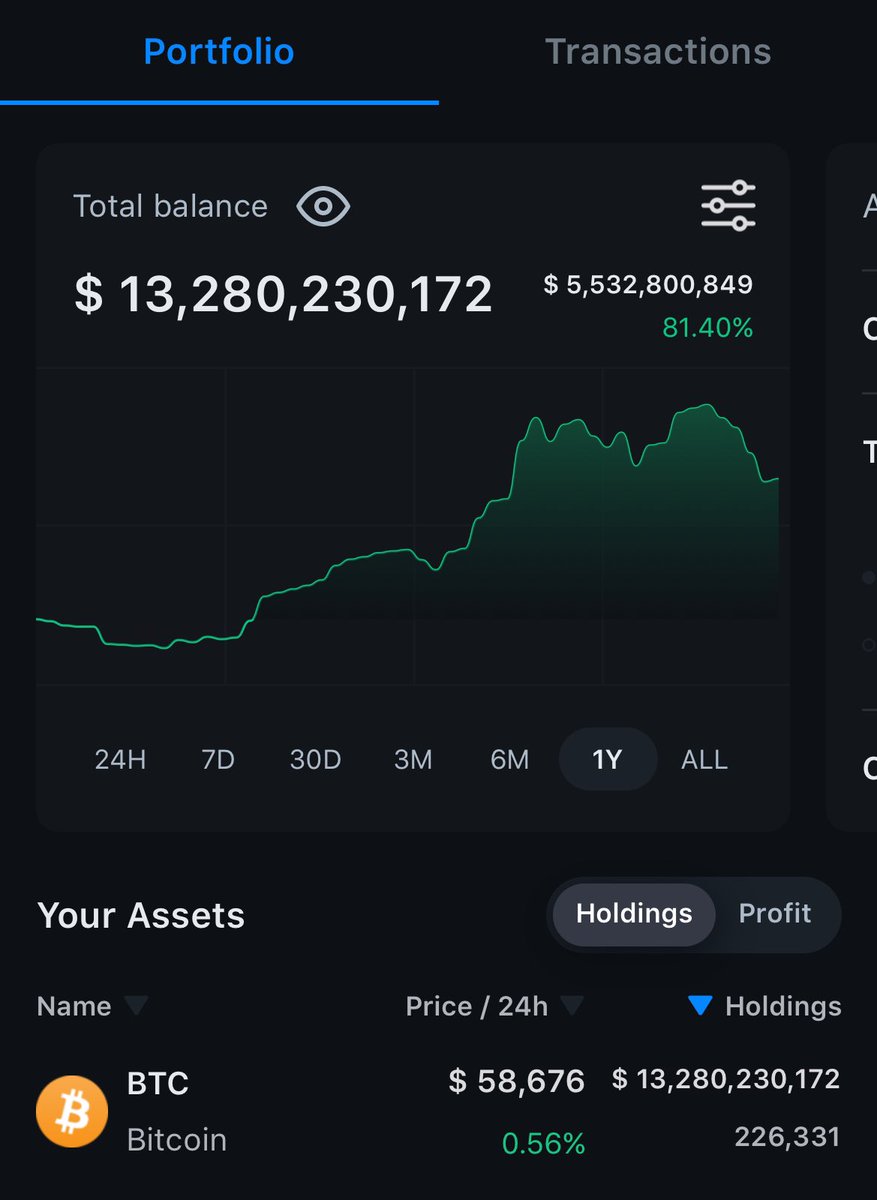The width and height of the screenshot is (877, 1200).
Task: Select the Holdings toggle option
Action: pyautogui.click(x=632, y=913)
